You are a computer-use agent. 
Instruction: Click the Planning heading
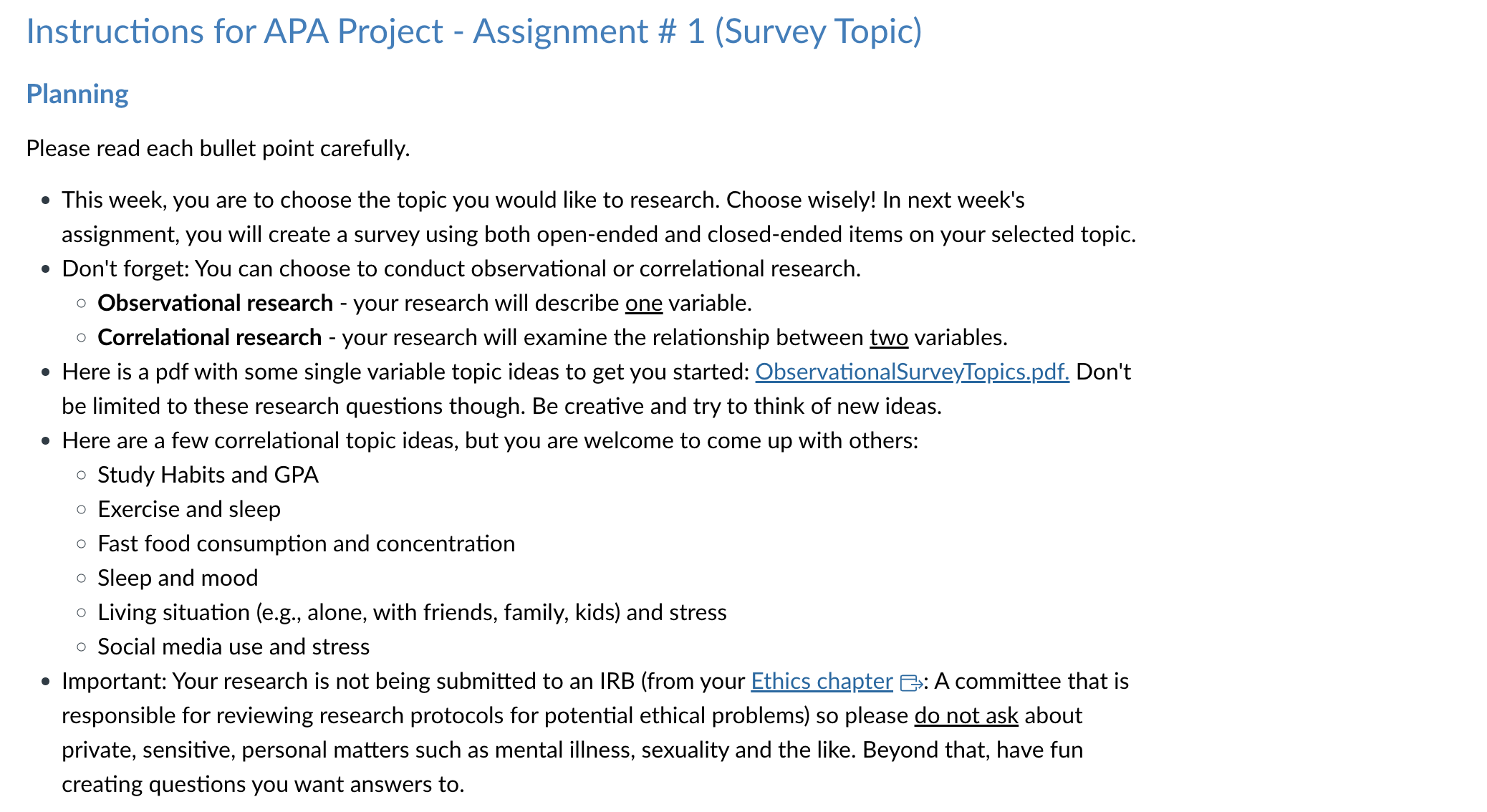point(77,94)
